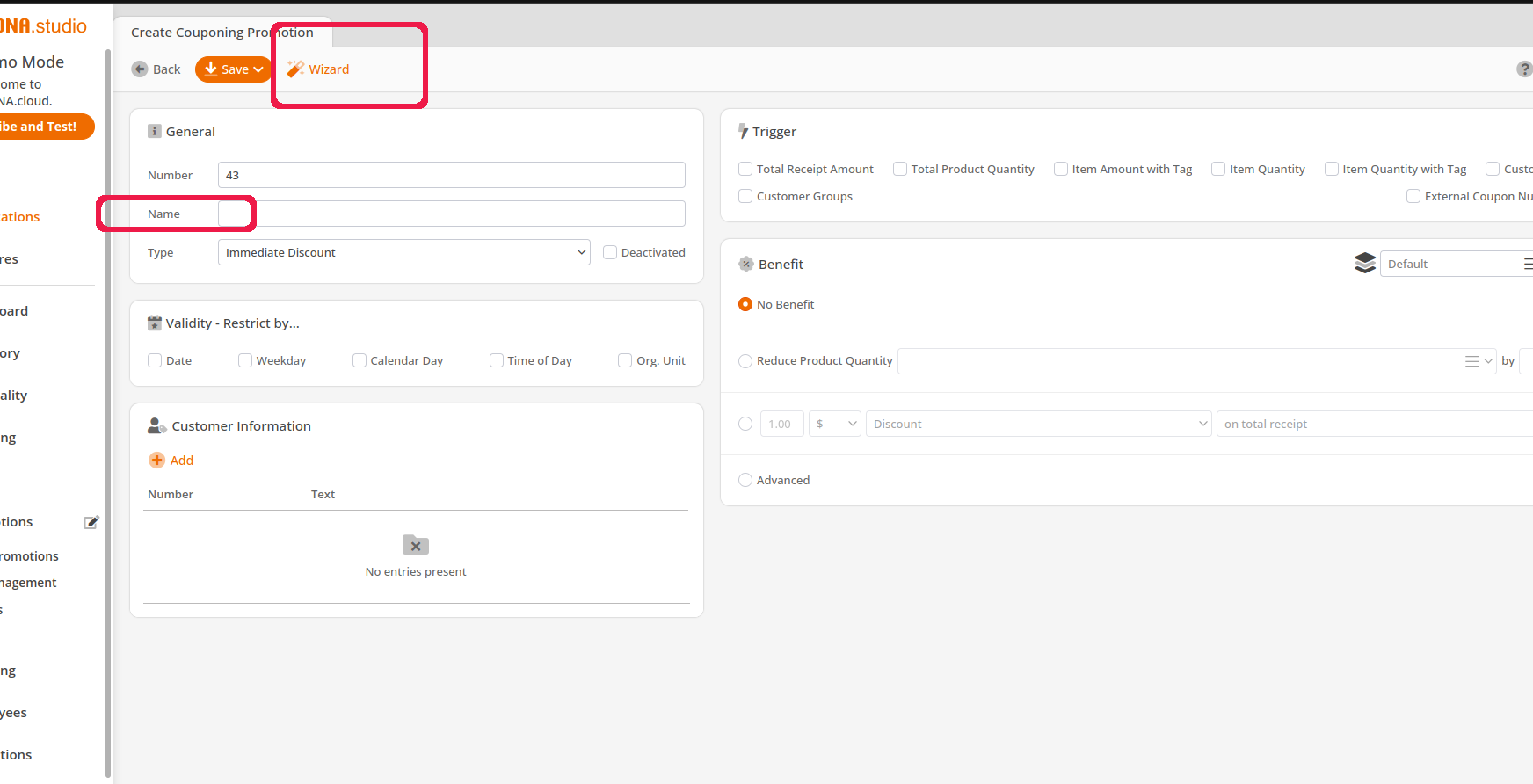Enable the Total Receipt Amount trigger
1533x784 pixels.
coord(745,170)
